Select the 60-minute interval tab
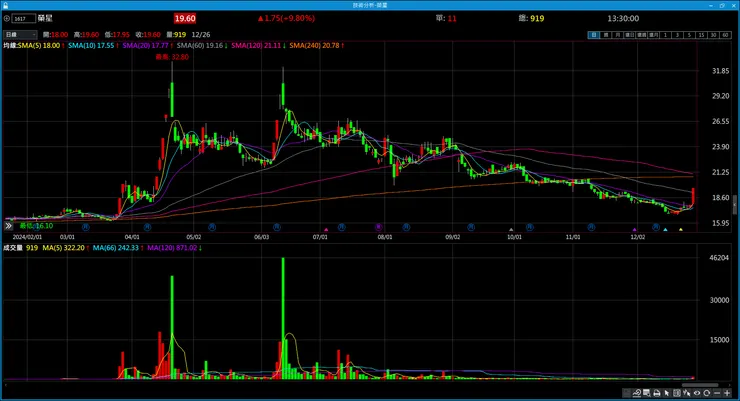 tap(725, 35)
